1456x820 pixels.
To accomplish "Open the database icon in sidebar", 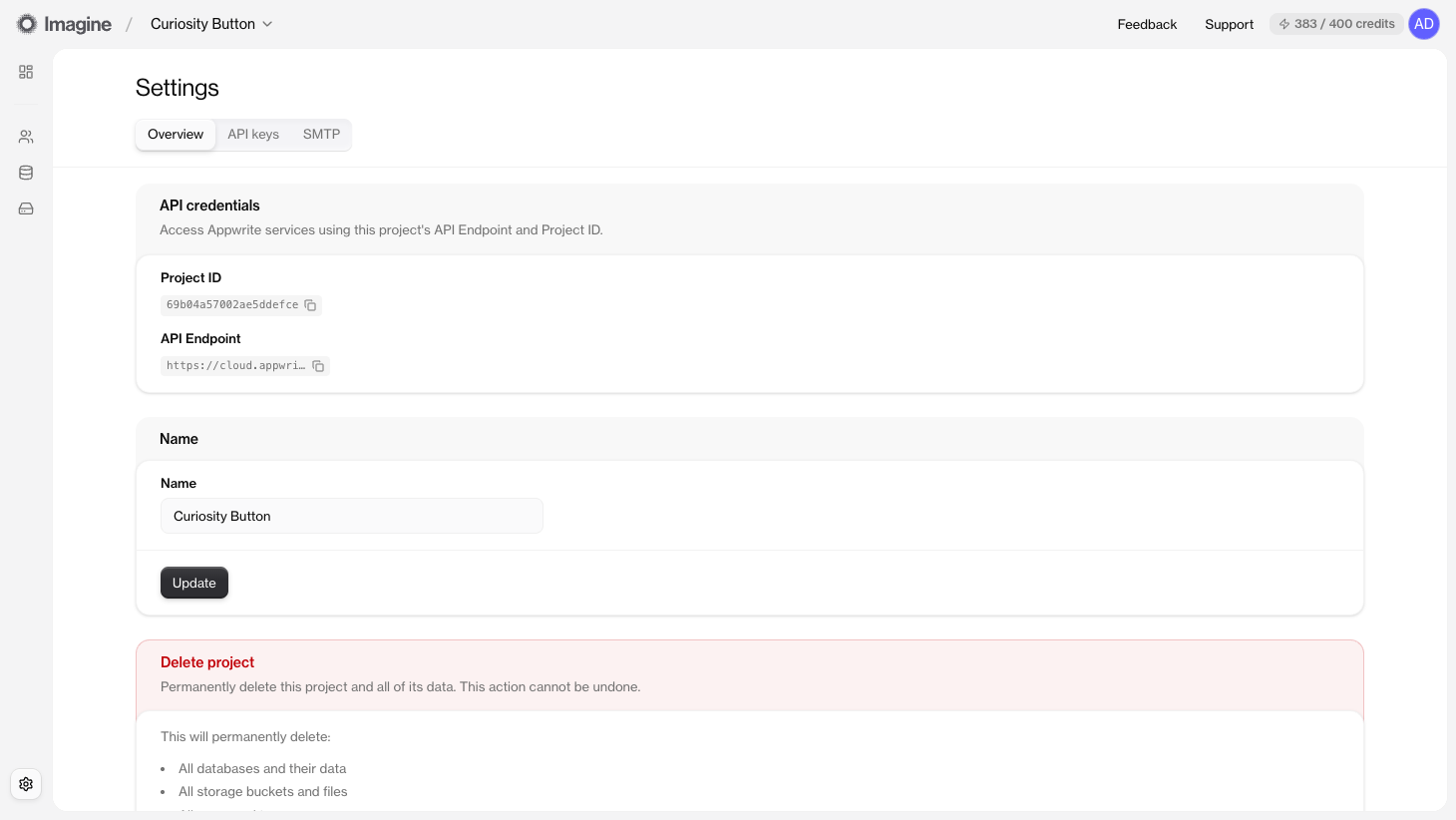I will tap(26, 173).
